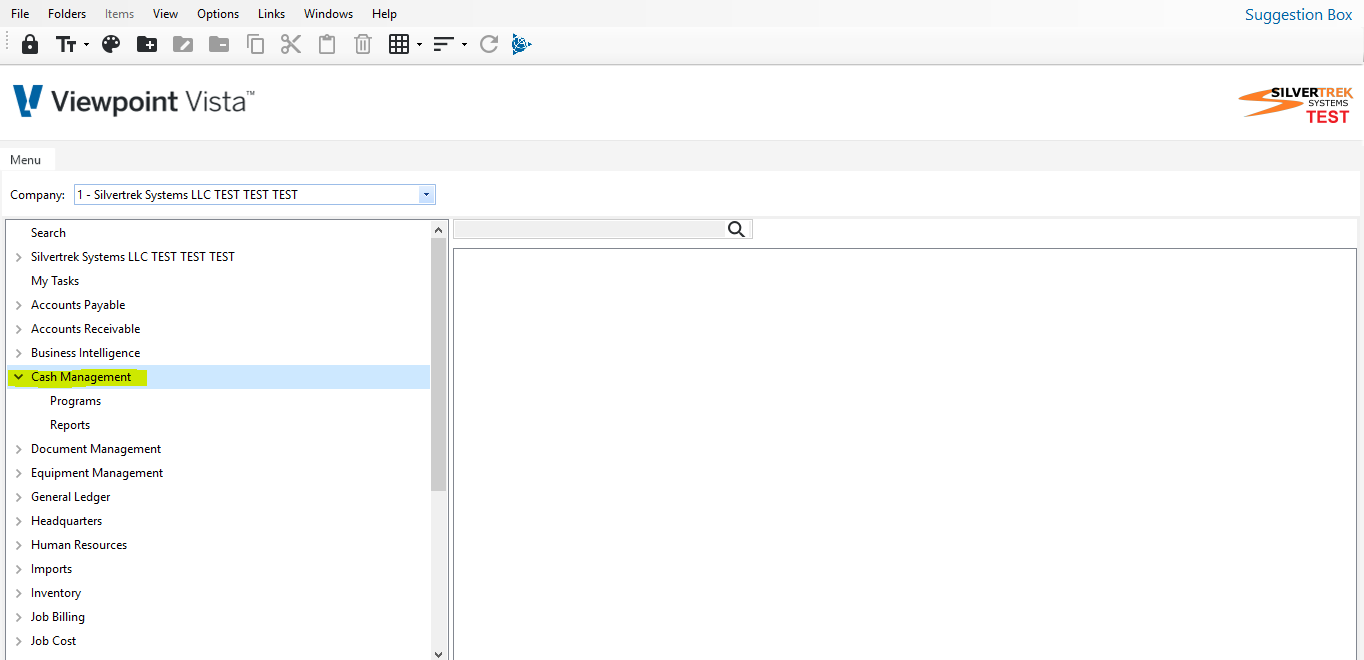The height and width of the screenshot is (660, 1364).
Task: Click the blue globe icon in the toolbar
Action: point(521,44)
